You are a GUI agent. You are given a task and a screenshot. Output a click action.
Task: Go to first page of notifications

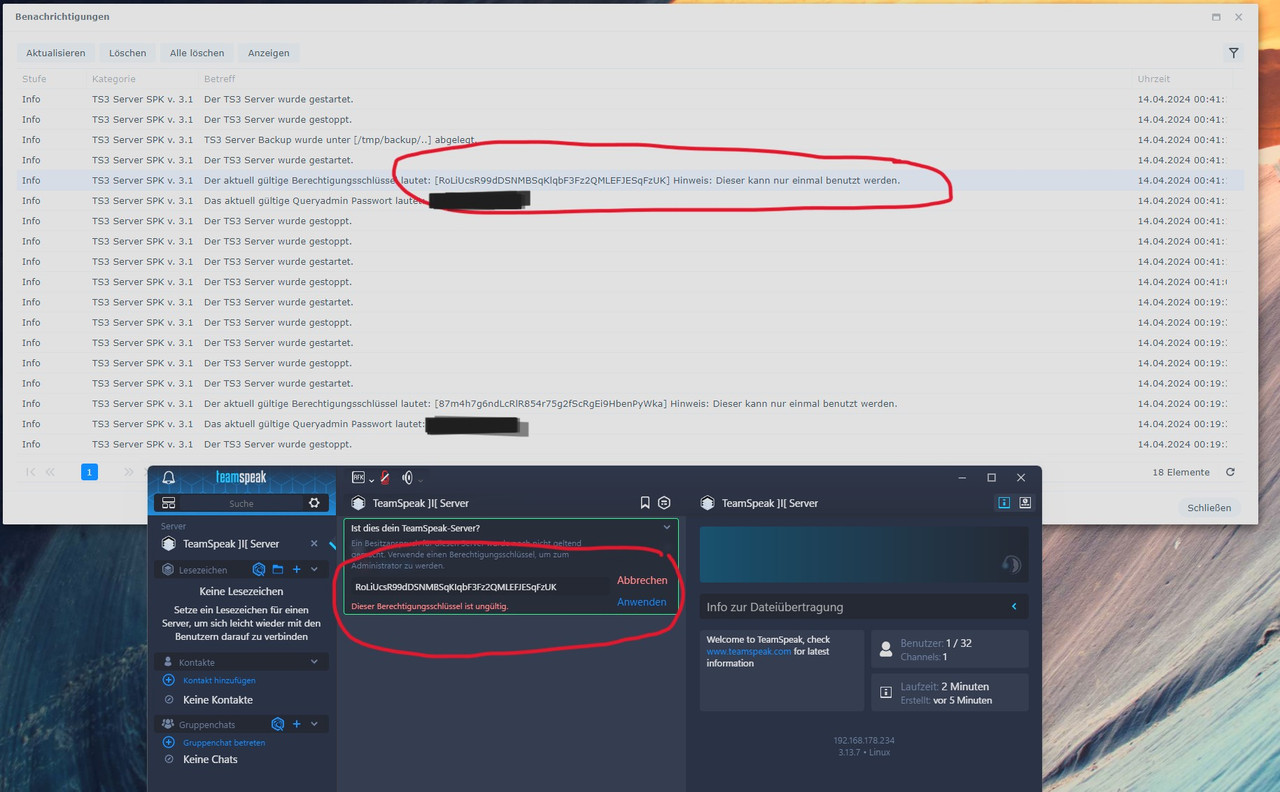pyautogui.click(x=31, y=472)
